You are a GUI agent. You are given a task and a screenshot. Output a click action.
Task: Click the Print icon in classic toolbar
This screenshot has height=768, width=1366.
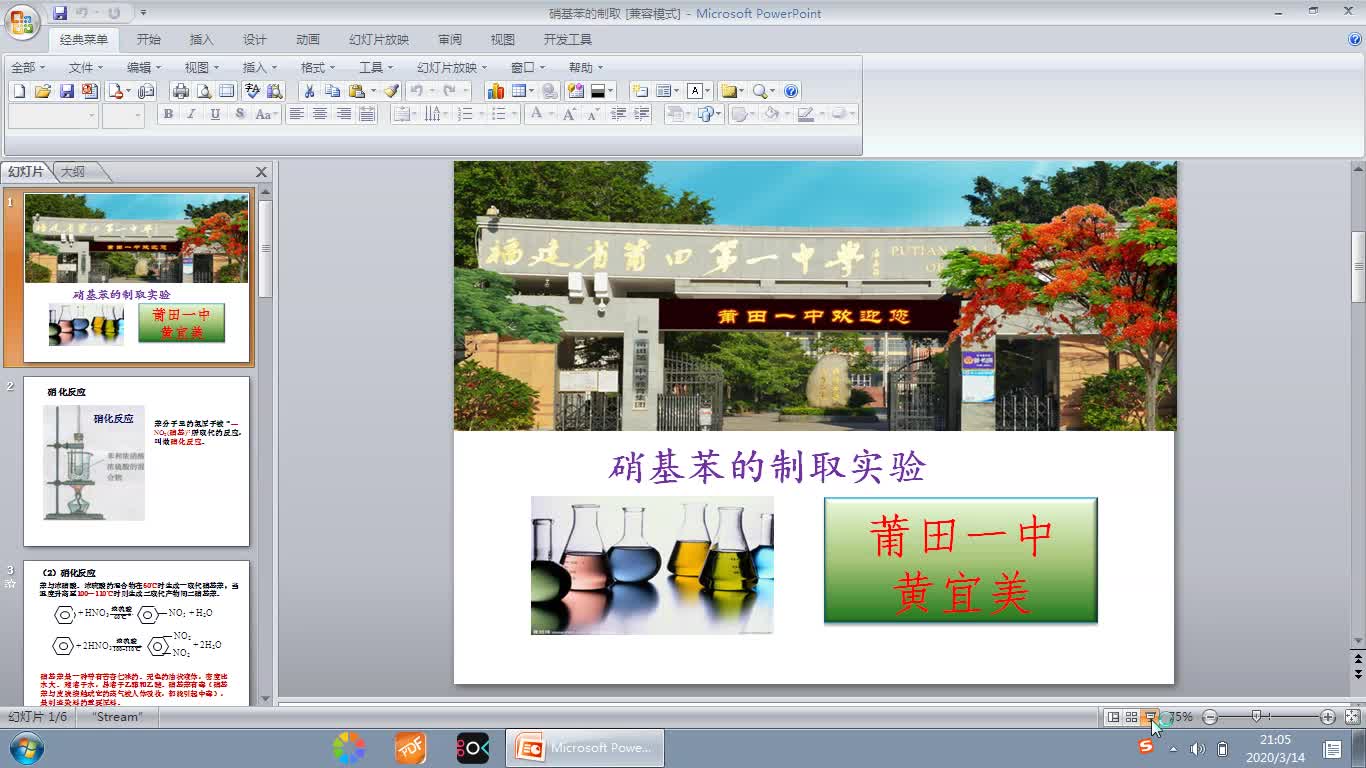pos(180,91)
